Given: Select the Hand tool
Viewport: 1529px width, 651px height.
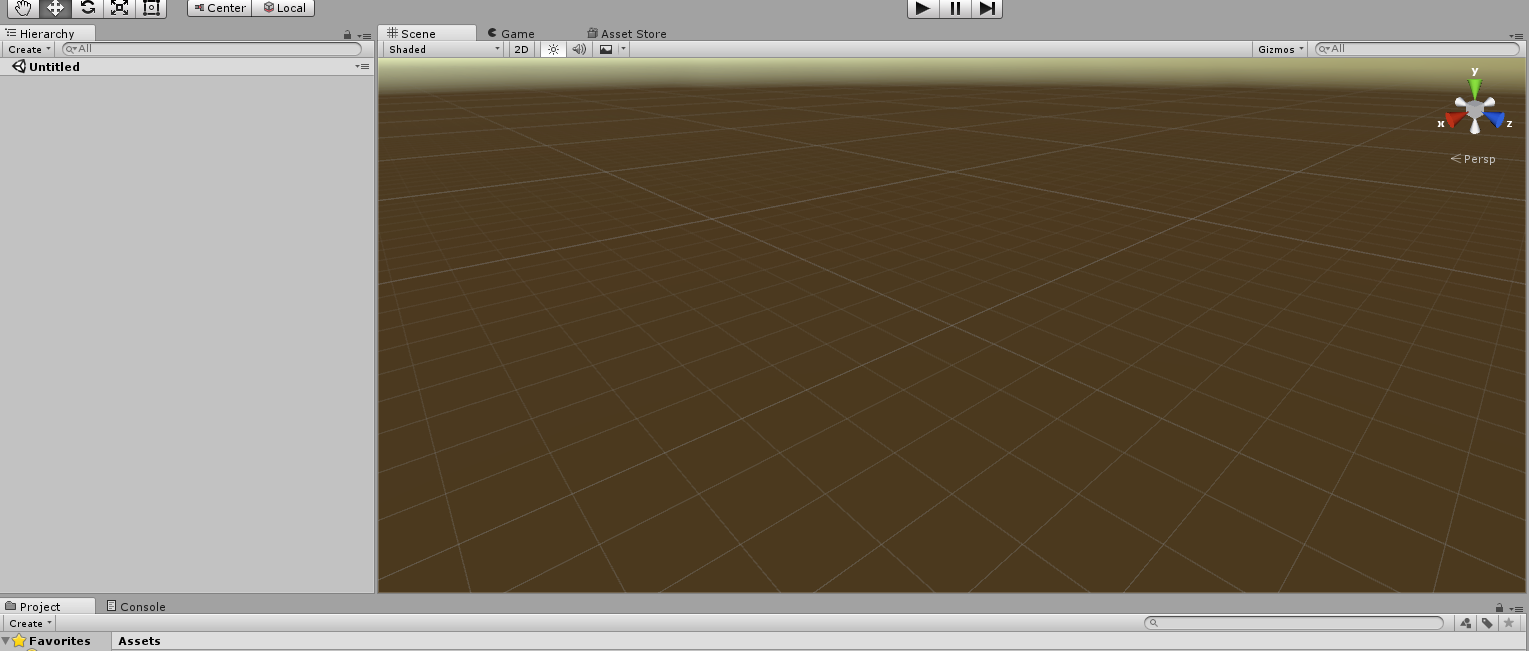Looking at the screenshot, I should pyautogui.click(x=23, y=8).
